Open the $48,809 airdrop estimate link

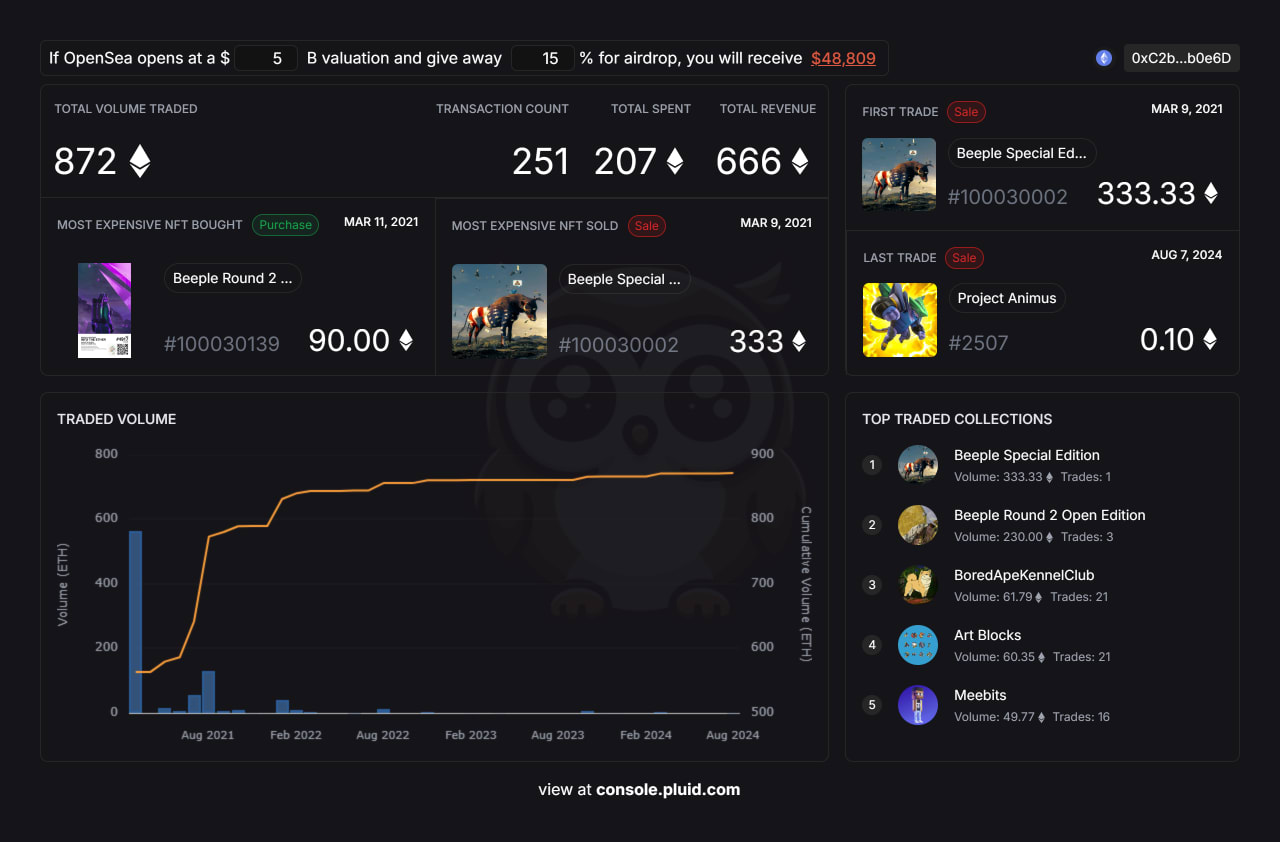(x=843, y=58)
